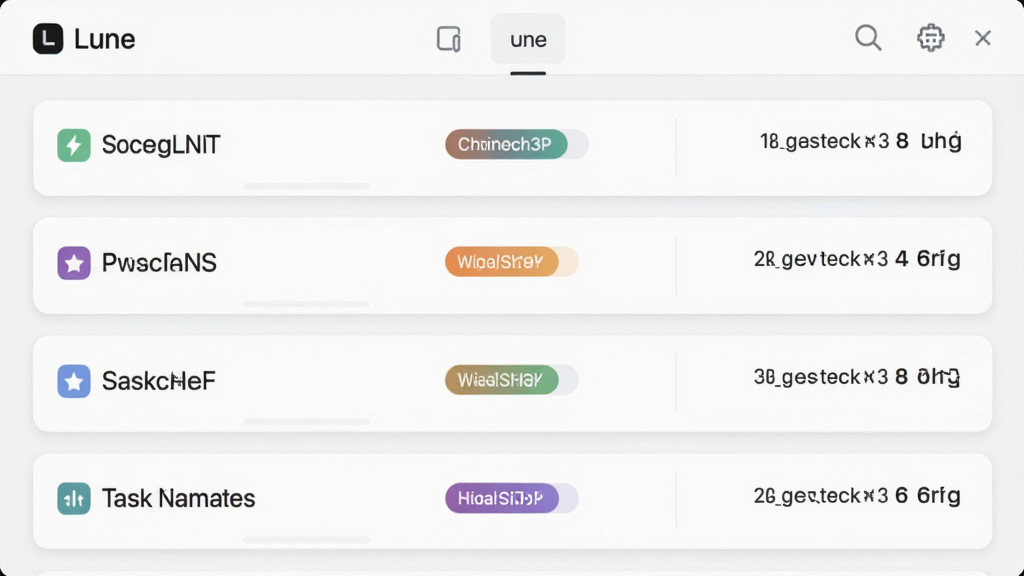This screenshot has width=1024, height=576.
Task: Click the progress bar under PwscfaNS
Action: click(x=306, y=304)
